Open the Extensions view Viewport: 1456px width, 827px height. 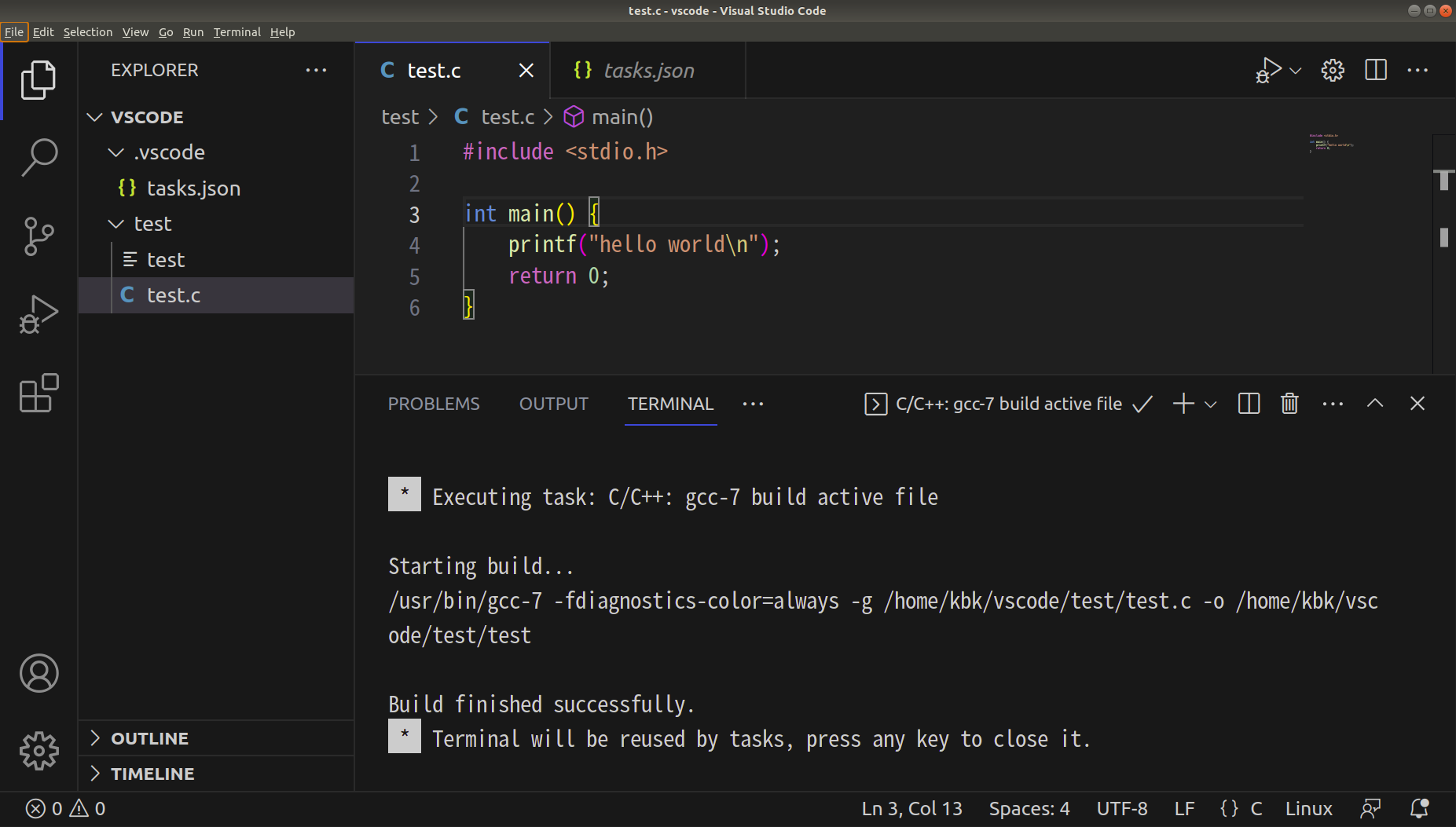tap(39, 393)
